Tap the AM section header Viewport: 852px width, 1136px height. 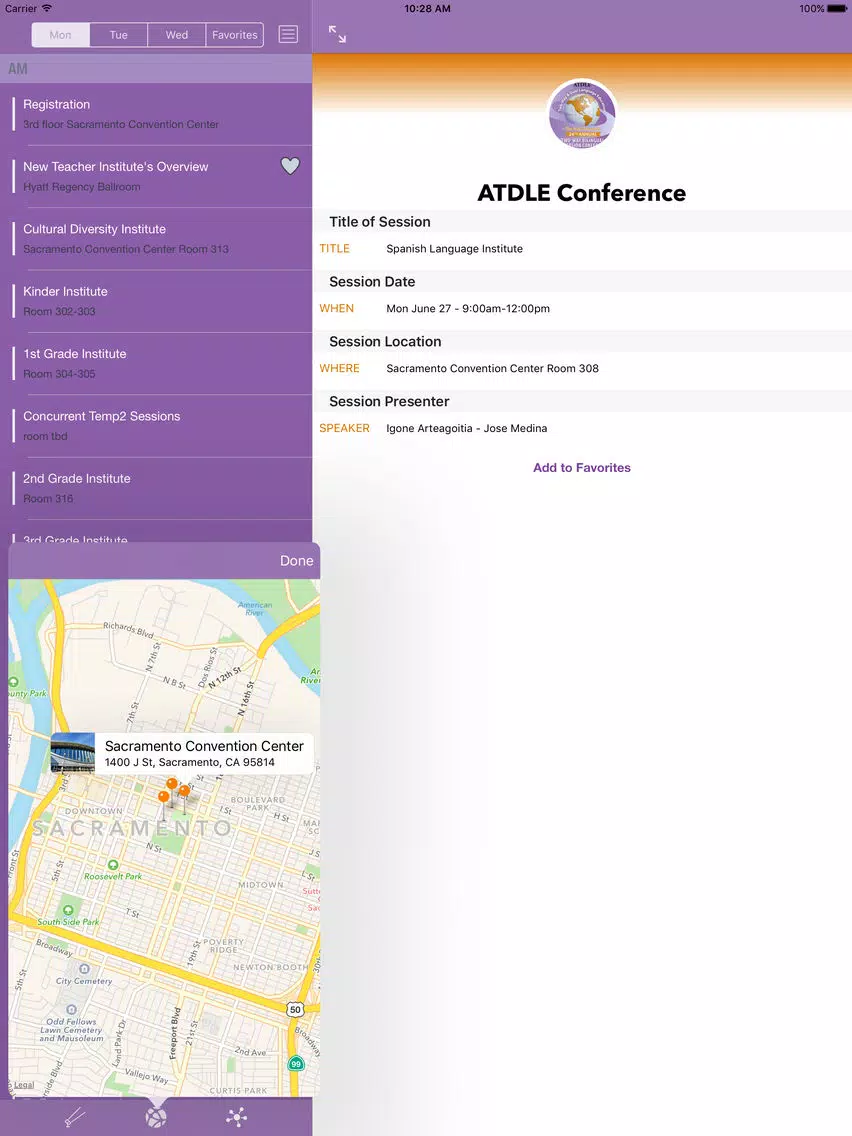pos(156,69)
